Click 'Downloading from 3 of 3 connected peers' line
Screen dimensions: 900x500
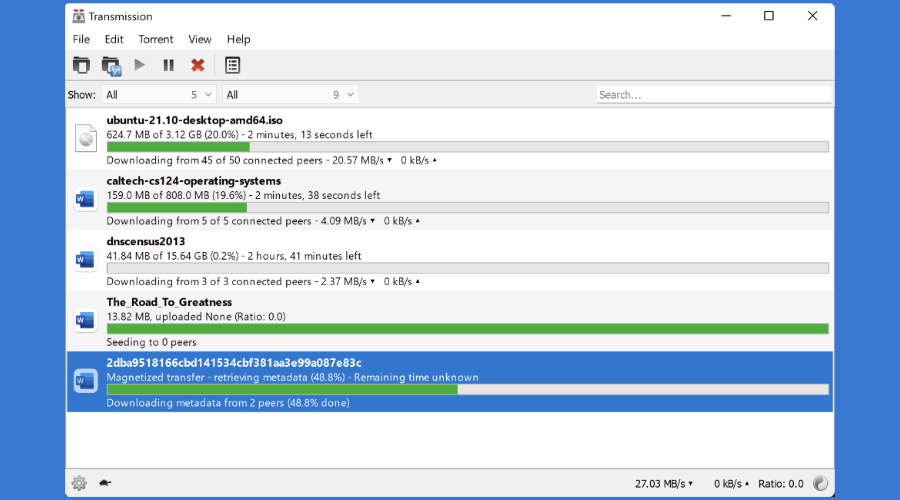(209, 281)
